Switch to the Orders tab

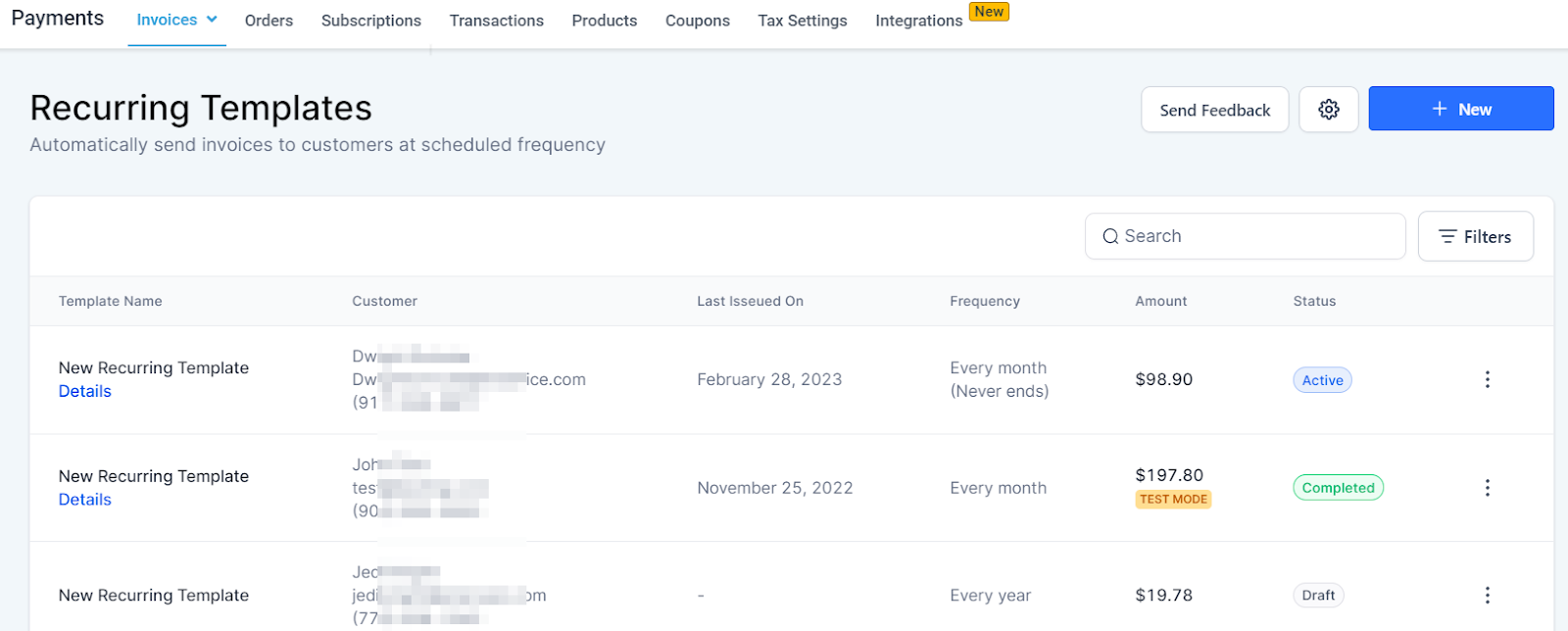click(269, 21)
